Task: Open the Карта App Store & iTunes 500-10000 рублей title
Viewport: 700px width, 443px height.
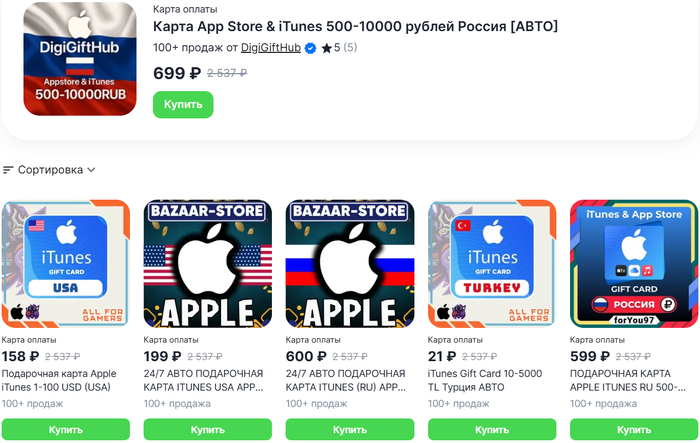Action: coord(355,26)
